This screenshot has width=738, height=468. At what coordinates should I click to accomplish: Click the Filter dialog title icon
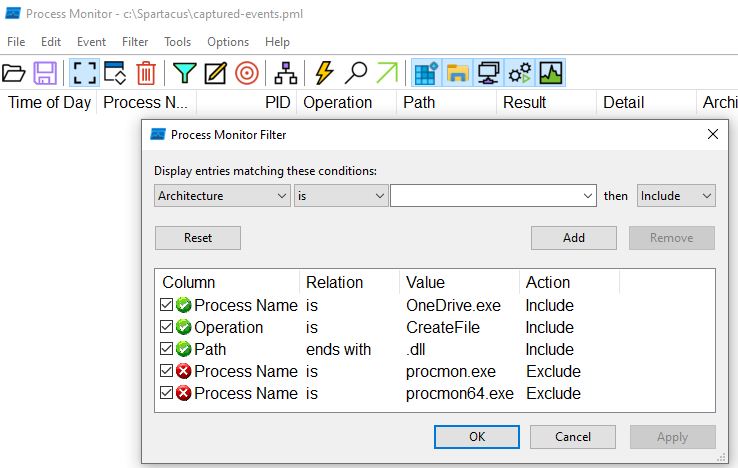158,135
